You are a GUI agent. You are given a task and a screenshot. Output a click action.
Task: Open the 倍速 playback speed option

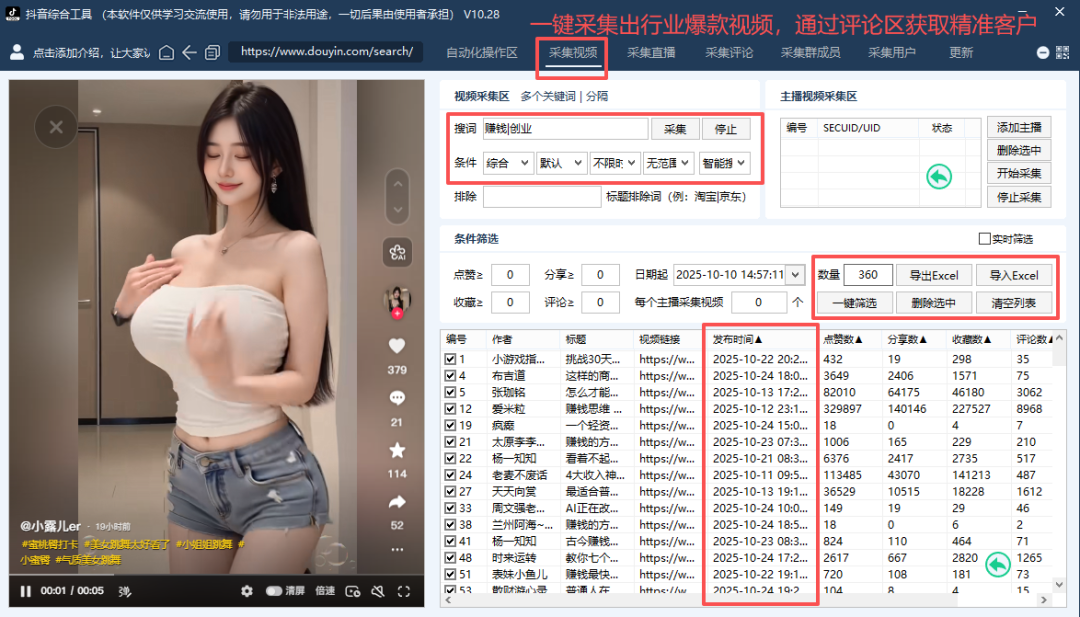pos(325,591)
